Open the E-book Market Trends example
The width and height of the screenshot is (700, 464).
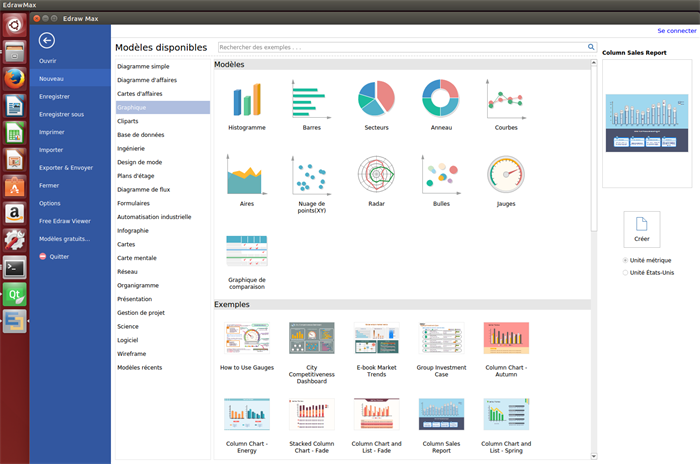click(376, 349)
